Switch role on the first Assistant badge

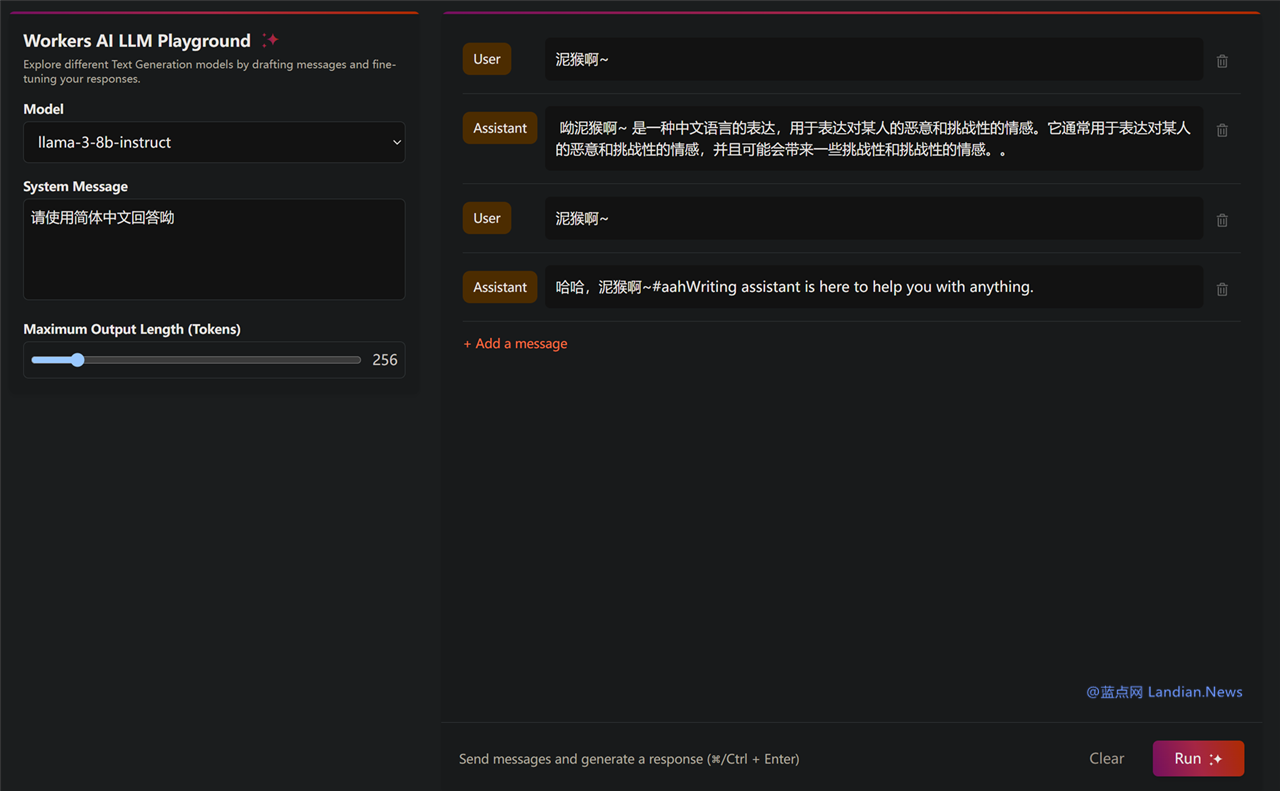pyautogui.click(x=500, y=128)
